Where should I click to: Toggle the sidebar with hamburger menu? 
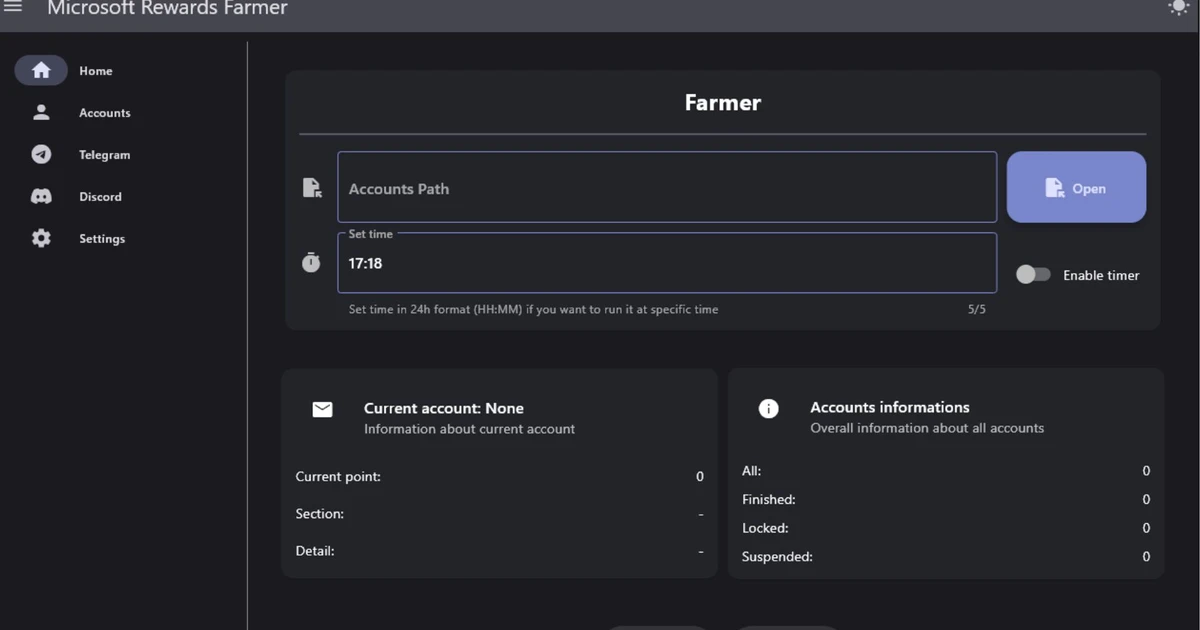13,8
